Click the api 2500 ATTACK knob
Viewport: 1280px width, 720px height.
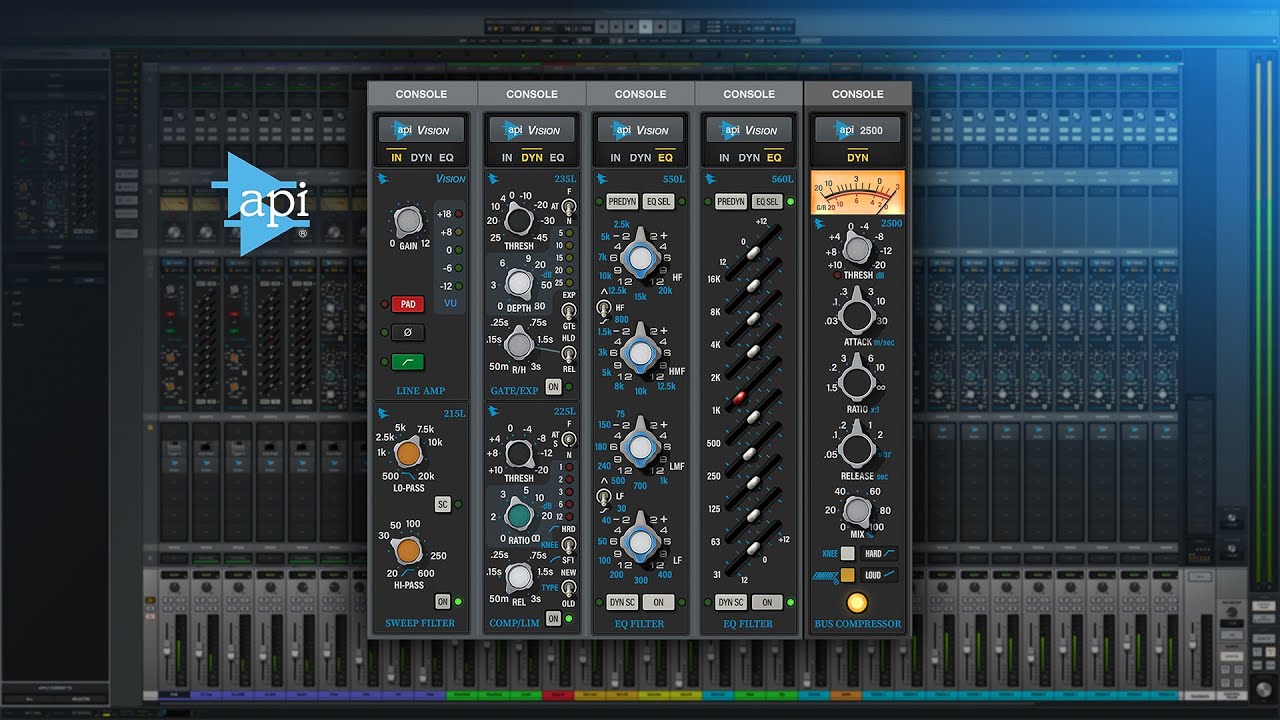point(856,316)
